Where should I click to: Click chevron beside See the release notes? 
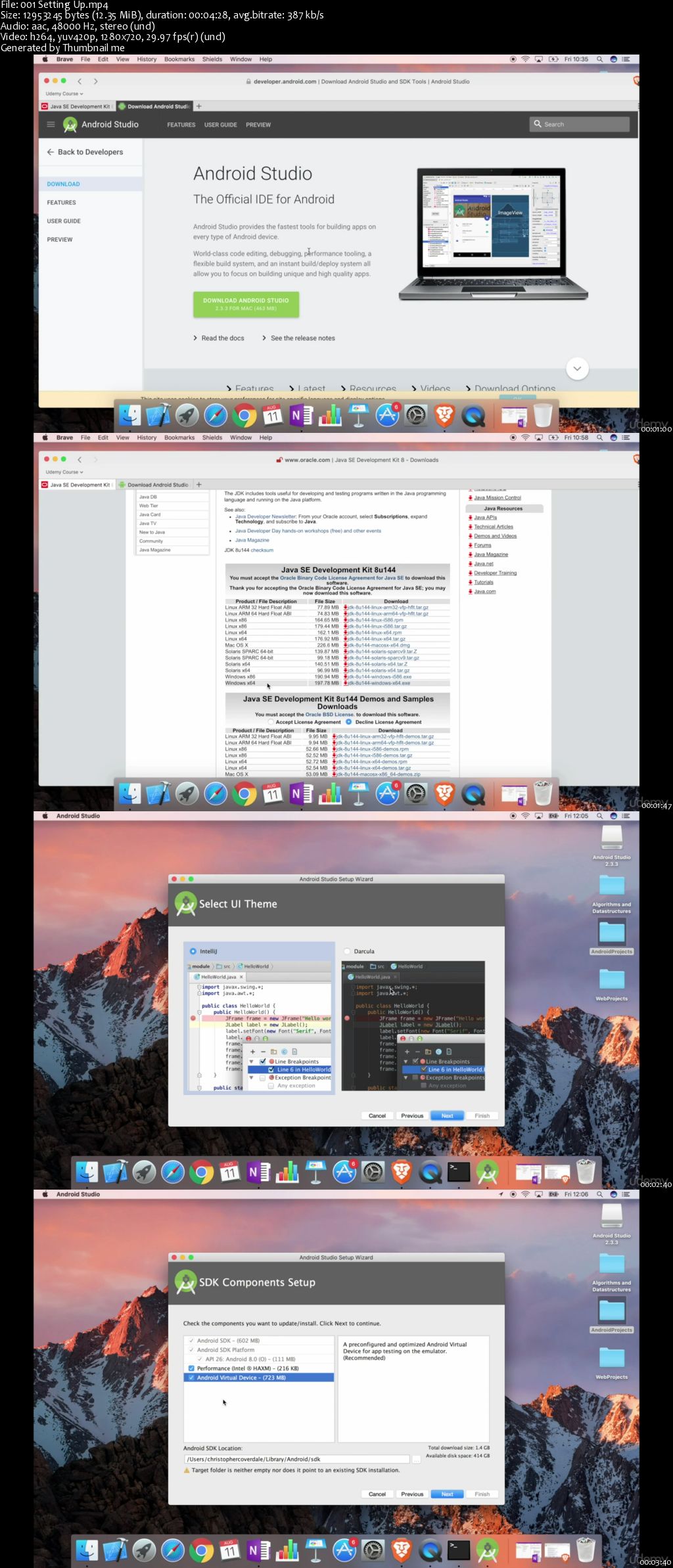[x=264, y=338]
